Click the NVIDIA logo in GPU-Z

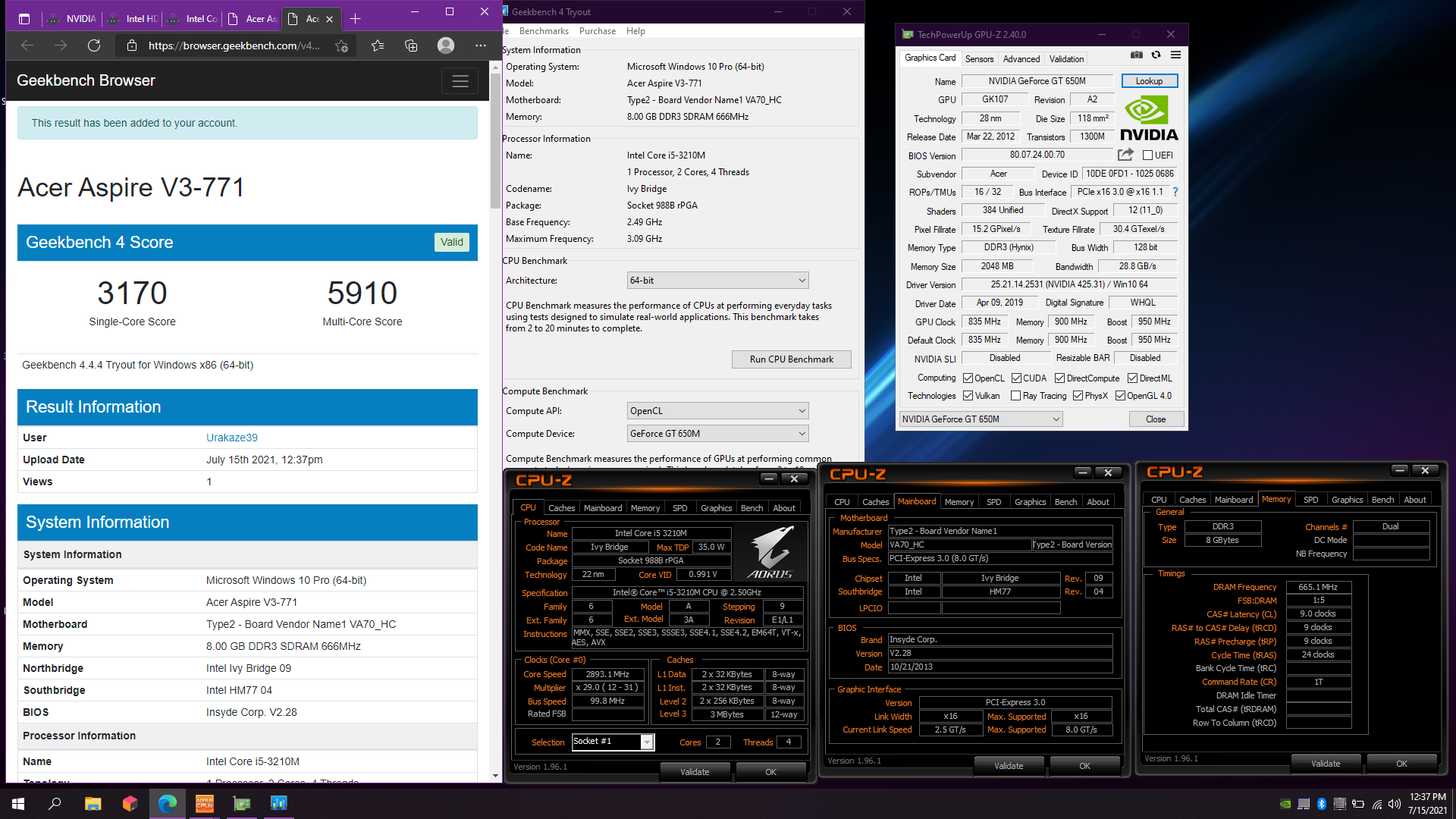point(1149,118)
